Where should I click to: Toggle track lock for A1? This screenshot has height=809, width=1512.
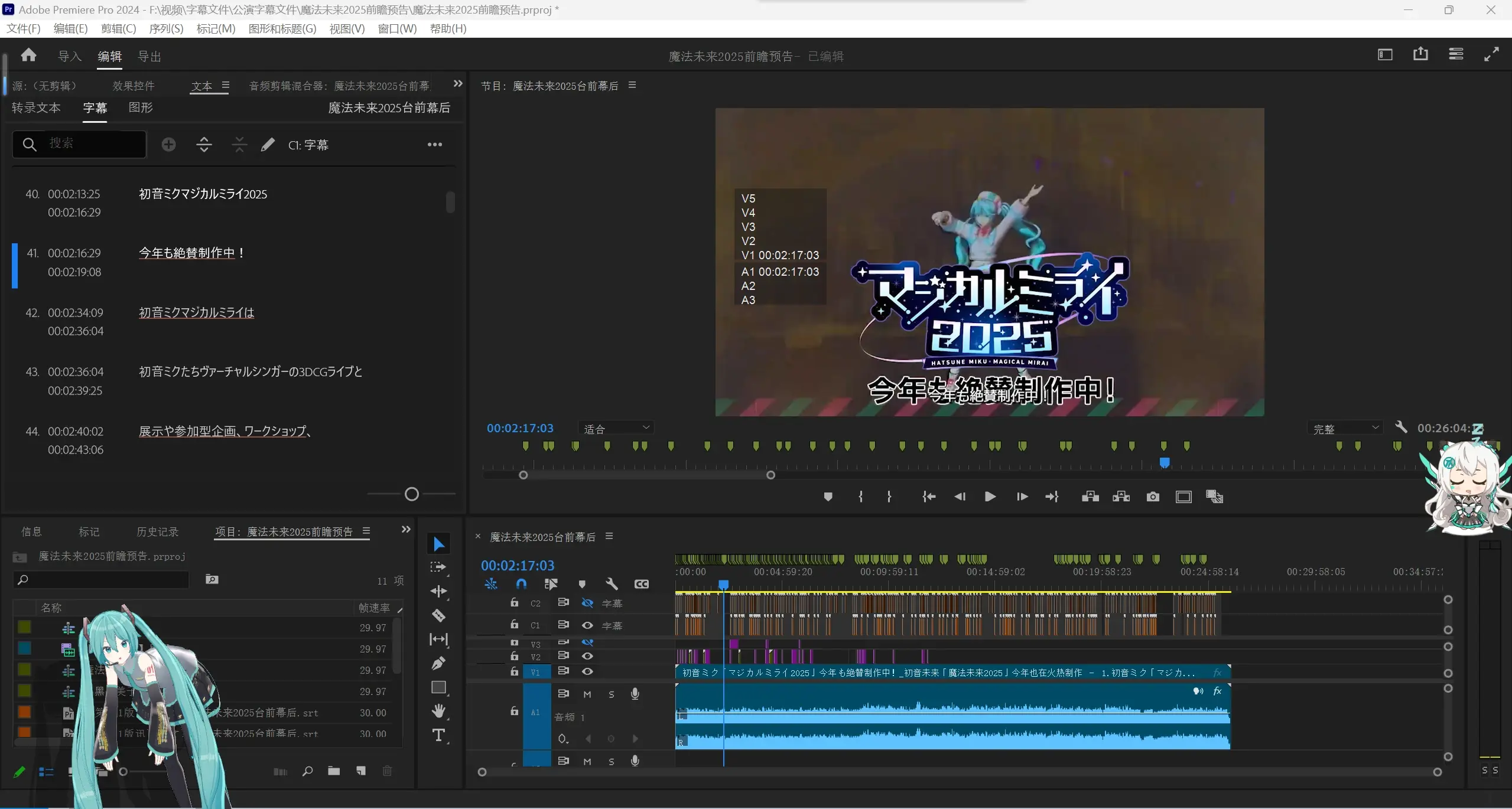(x=514, y=711)
